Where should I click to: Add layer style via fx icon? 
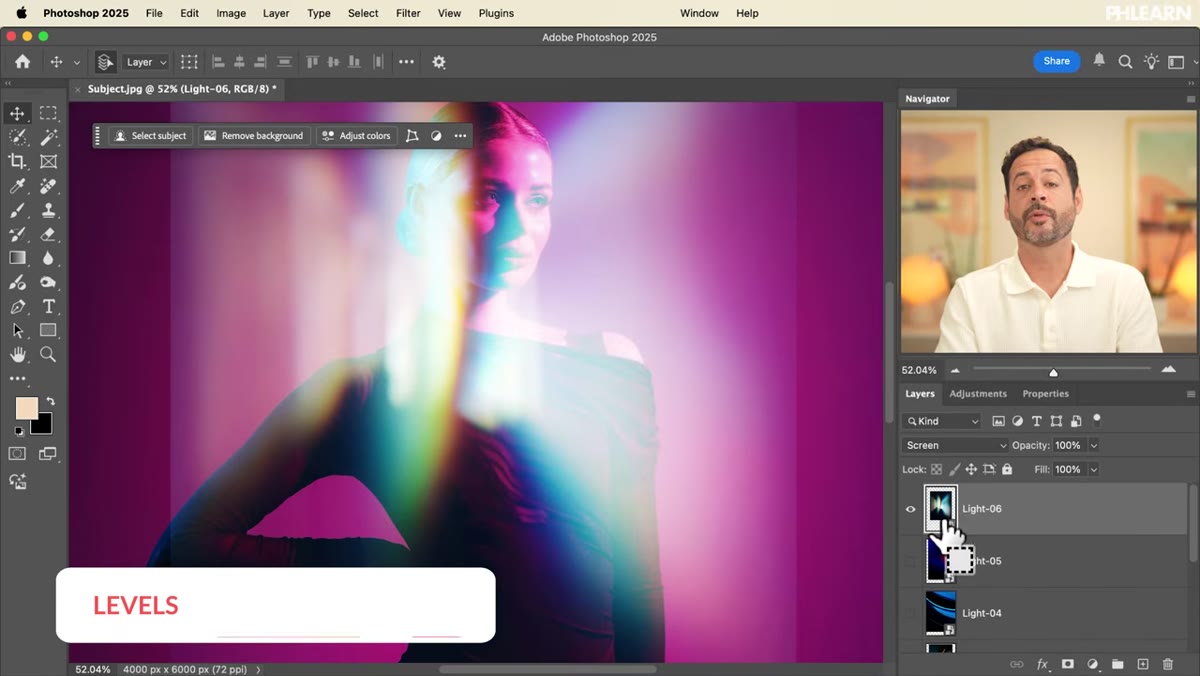[x=1042, y=664]
